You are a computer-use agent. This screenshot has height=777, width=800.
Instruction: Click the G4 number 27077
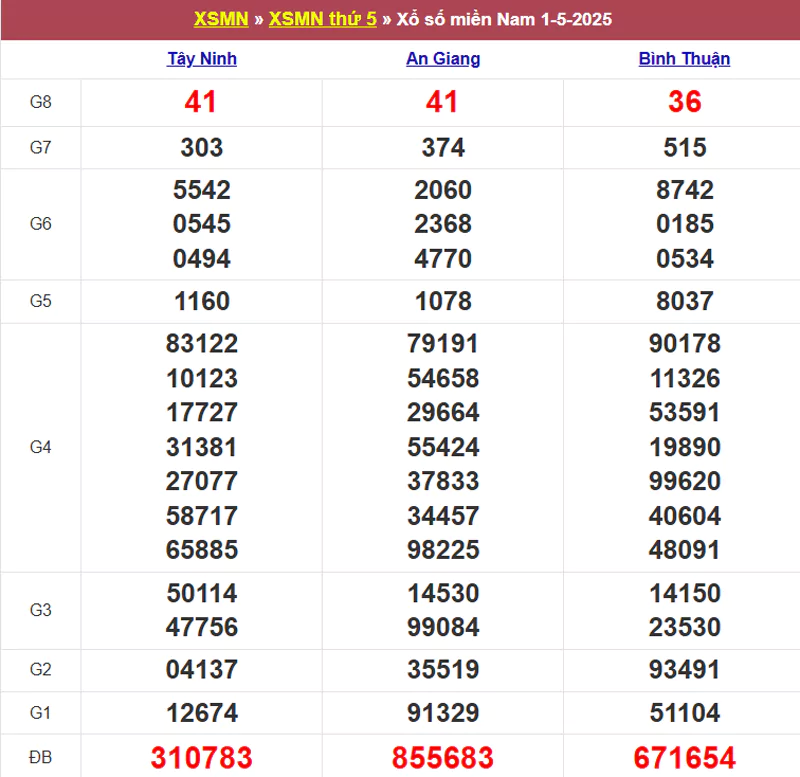(202, 481)
